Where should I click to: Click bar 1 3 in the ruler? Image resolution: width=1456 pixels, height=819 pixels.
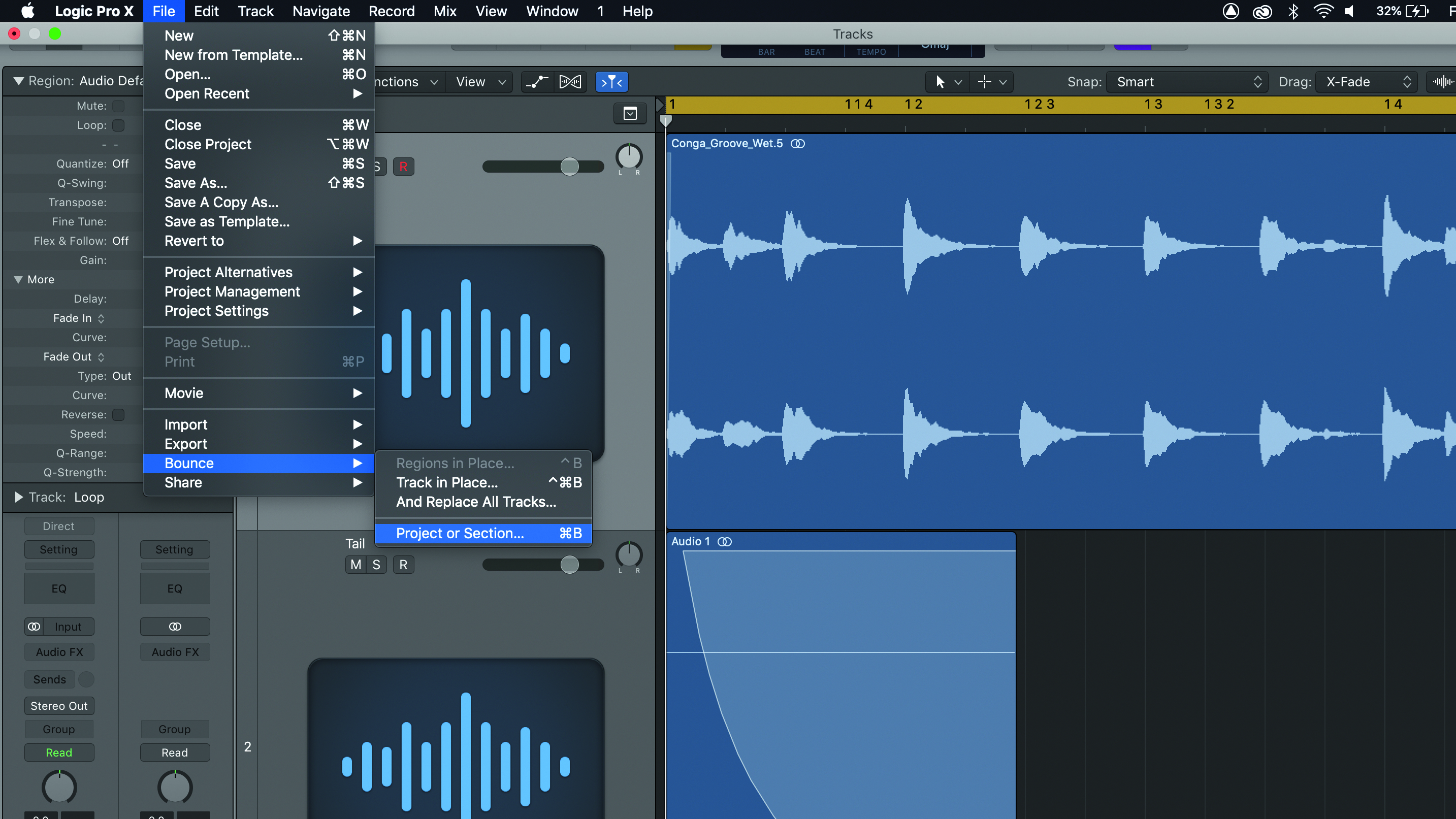pos(1153,104)
